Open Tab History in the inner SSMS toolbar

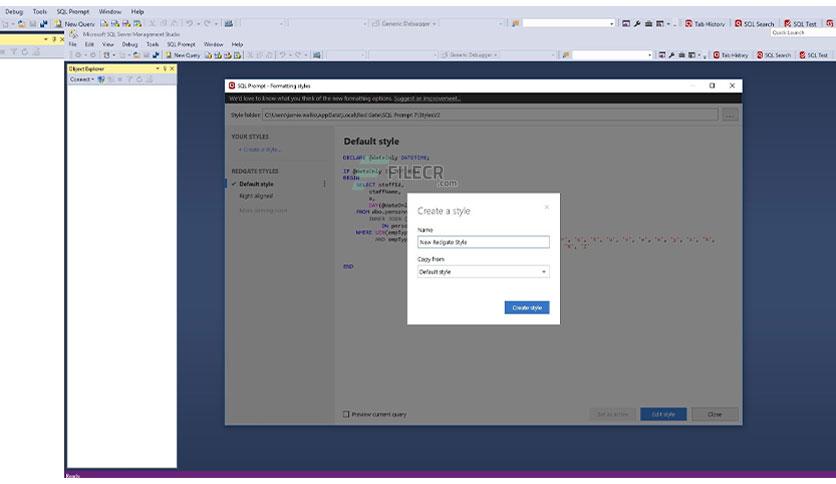[x=730, y=55]
